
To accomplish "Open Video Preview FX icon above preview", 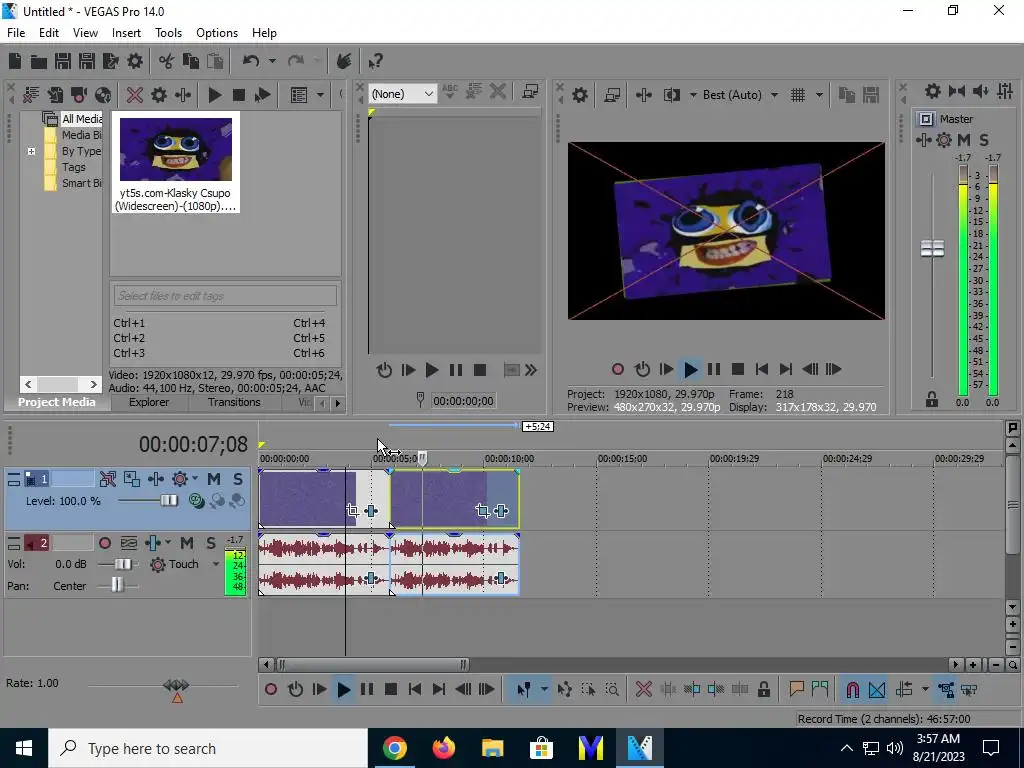I will (x=644, y=95).
